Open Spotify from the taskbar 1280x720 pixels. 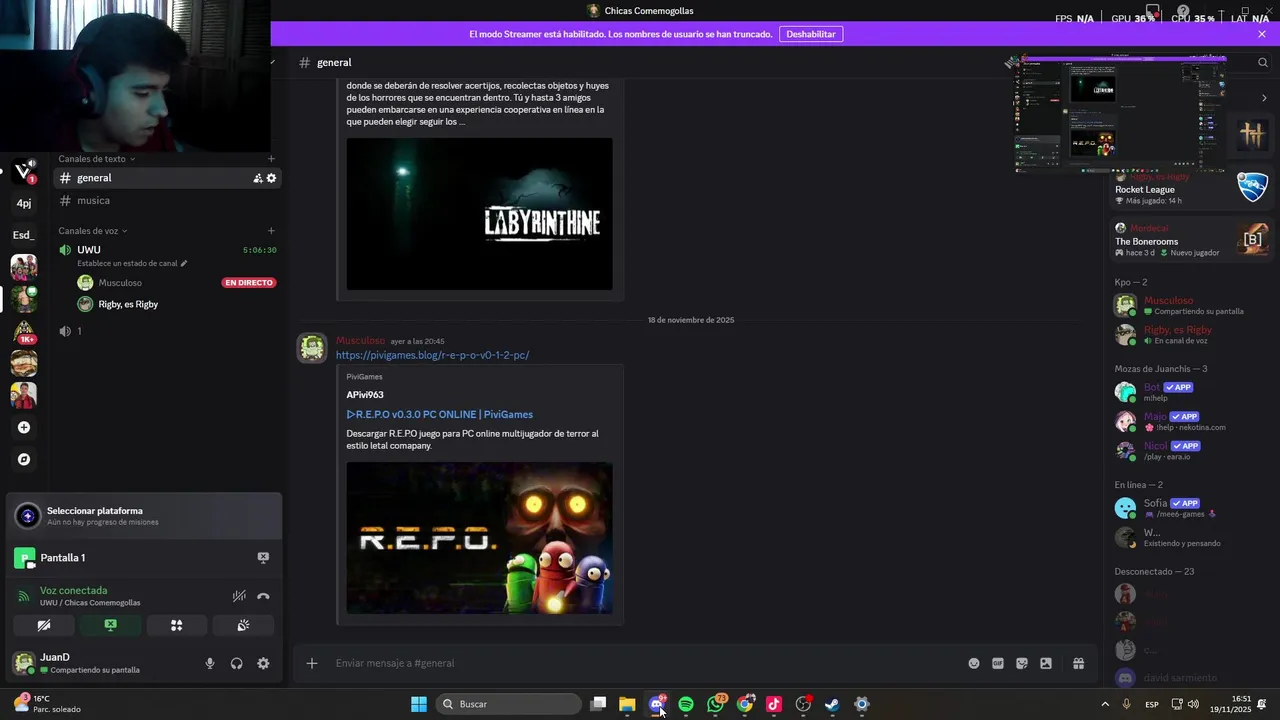click(686, 704)
